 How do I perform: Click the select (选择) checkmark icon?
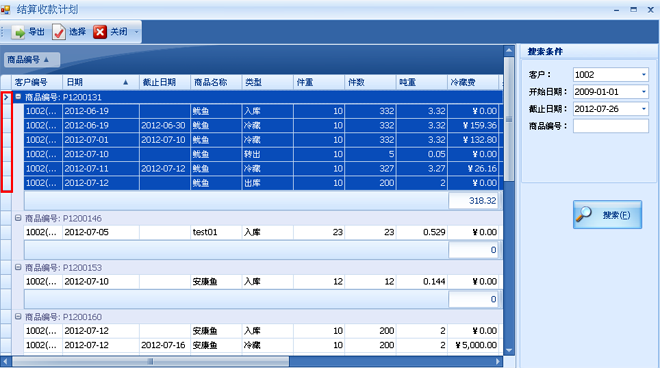click(59, 32)
